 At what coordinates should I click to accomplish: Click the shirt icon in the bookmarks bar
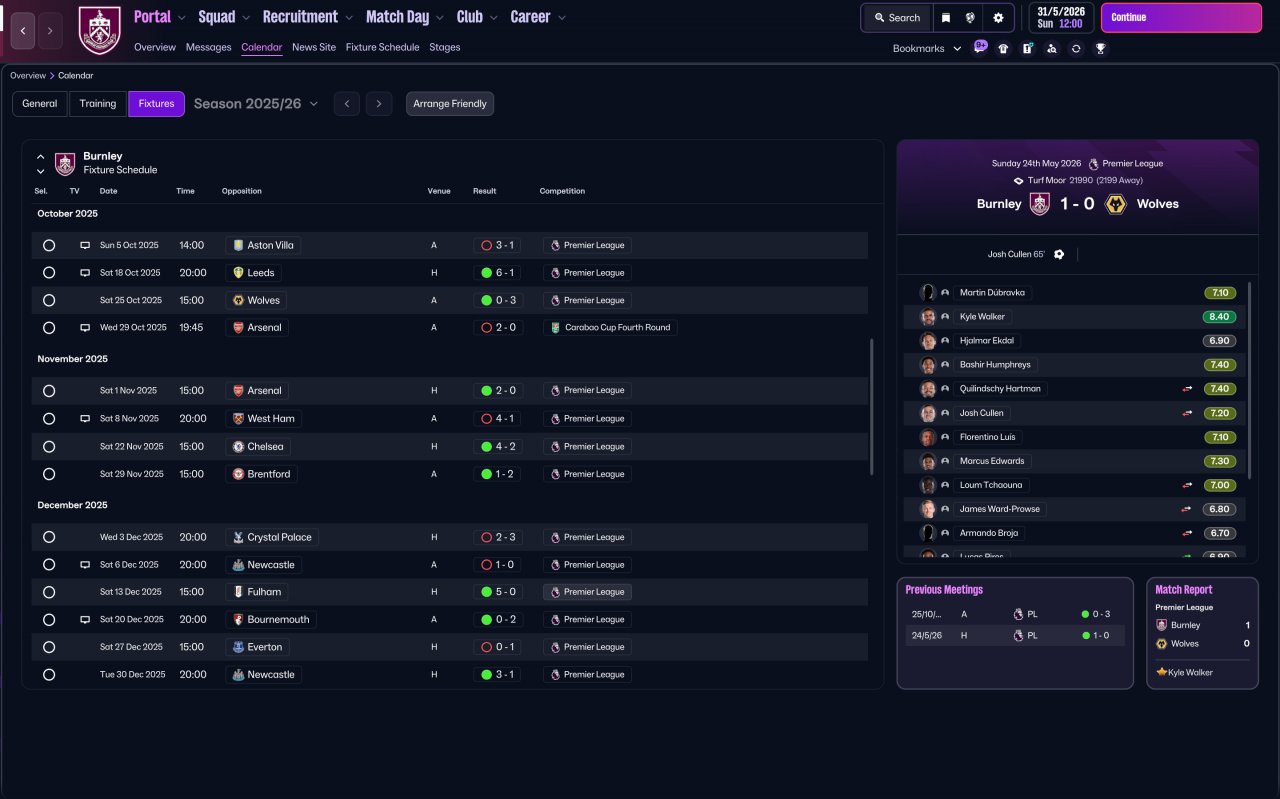(x=1003, y=48)
